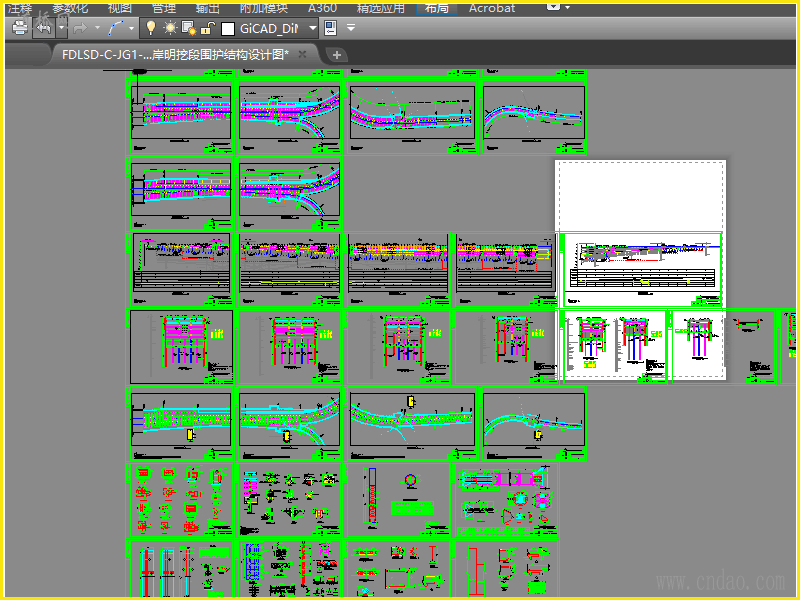Image resolution: width=800 pixels, height=600 pixels.
Task: Open the 输出 ribbon tab
Action: pyautogui.click(x=208, y=9)
